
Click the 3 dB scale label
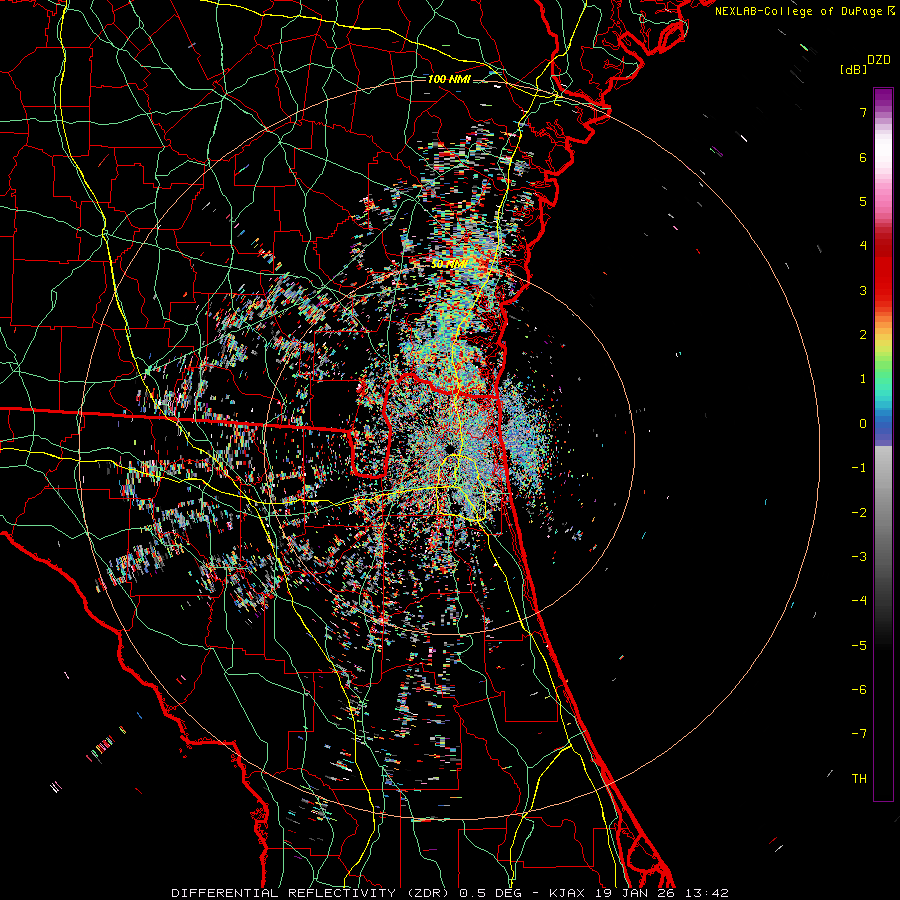click(x=863, y=290)
